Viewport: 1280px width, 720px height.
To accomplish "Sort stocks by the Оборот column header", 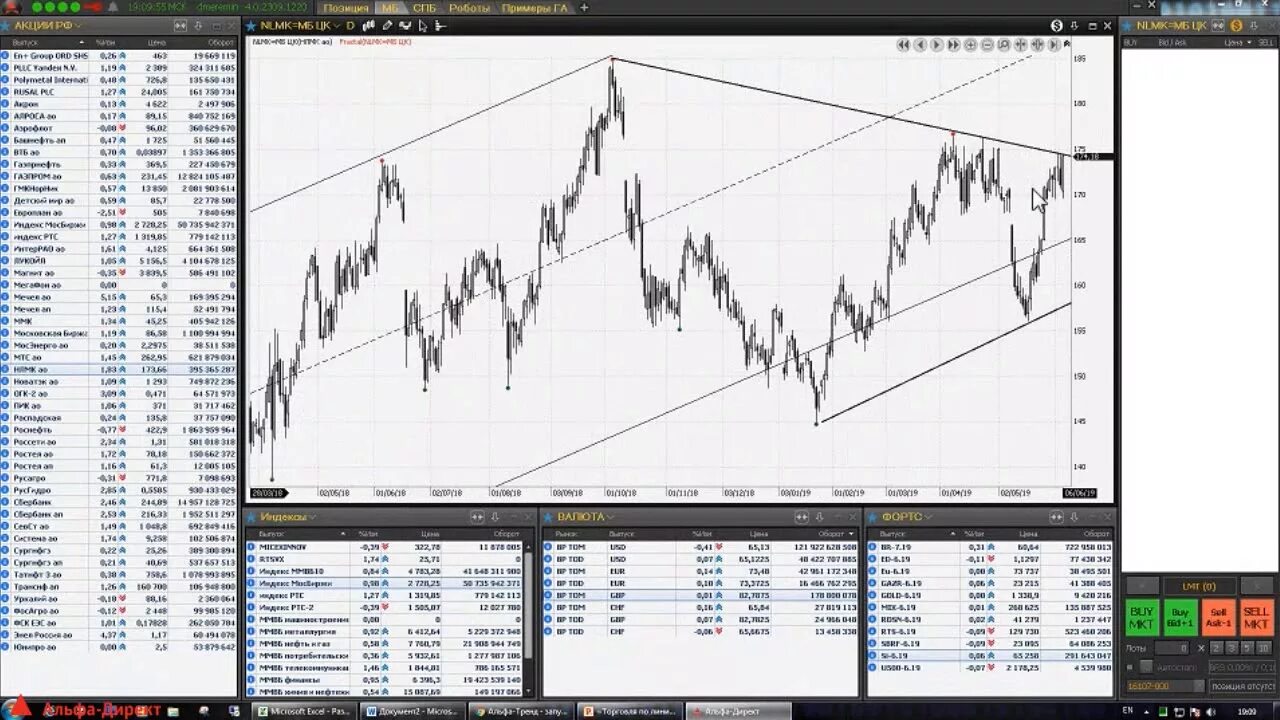I will 221,43.
